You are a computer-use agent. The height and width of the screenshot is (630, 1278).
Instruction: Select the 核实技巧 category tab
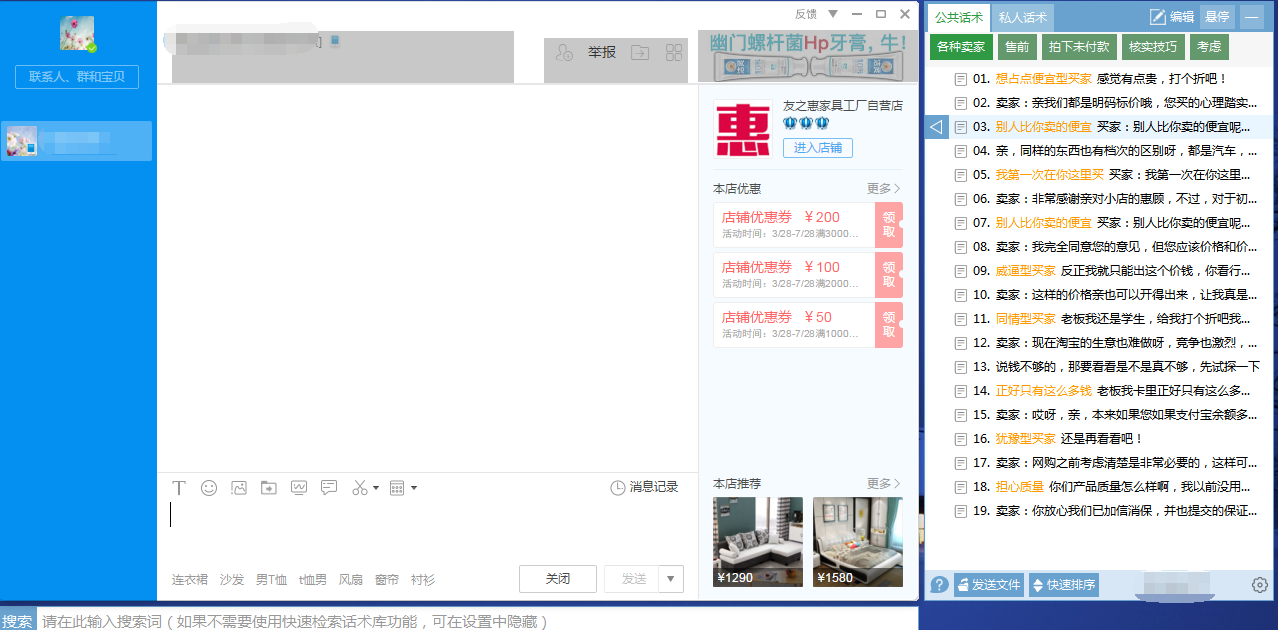point(1152,47)
